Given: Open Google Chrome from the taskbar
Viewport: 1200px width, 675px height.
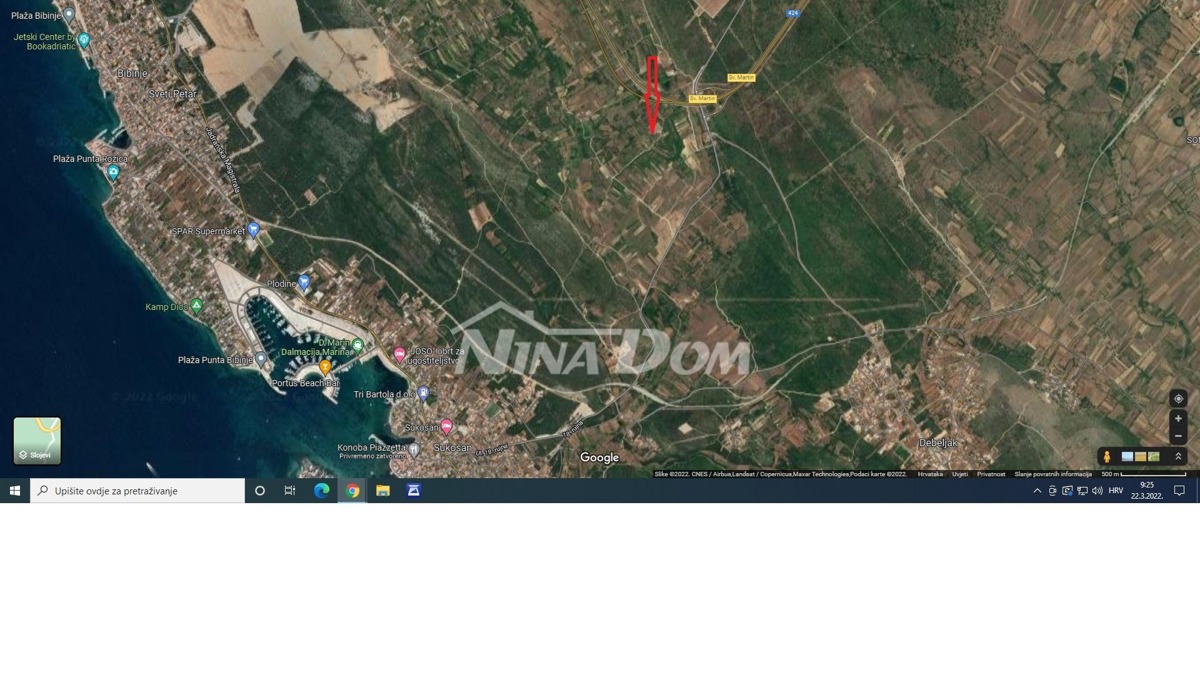Looking at the screenshot, I should click(x=352, y=491).
